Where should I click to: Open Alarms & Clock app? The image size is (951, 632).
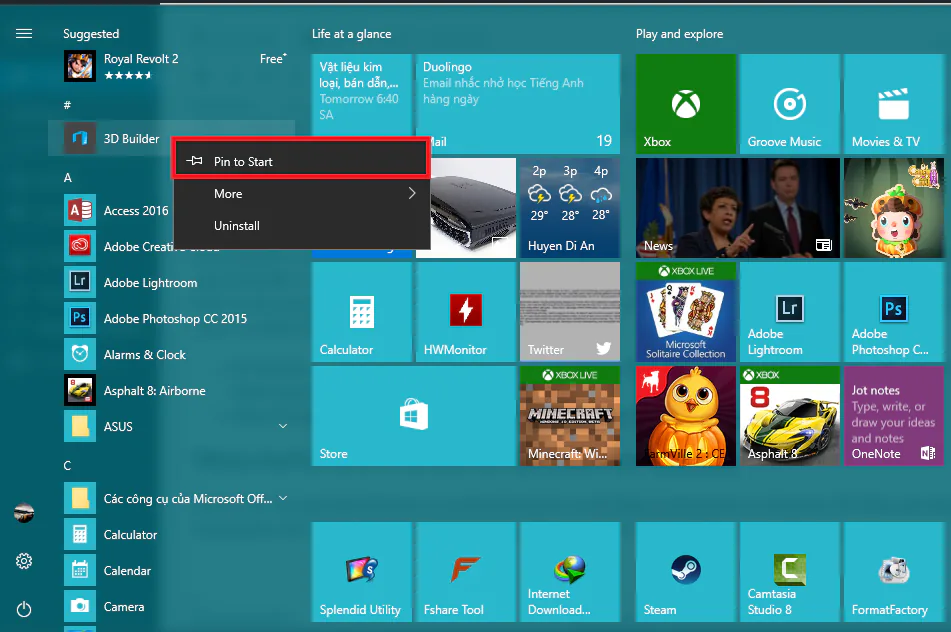pyautogui.click(x=175, y=354)
